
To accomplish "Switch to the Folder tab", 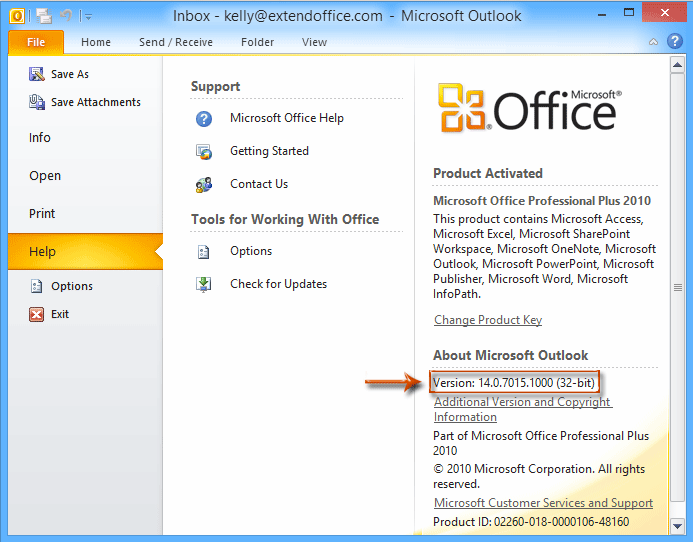I will (258, 42).
